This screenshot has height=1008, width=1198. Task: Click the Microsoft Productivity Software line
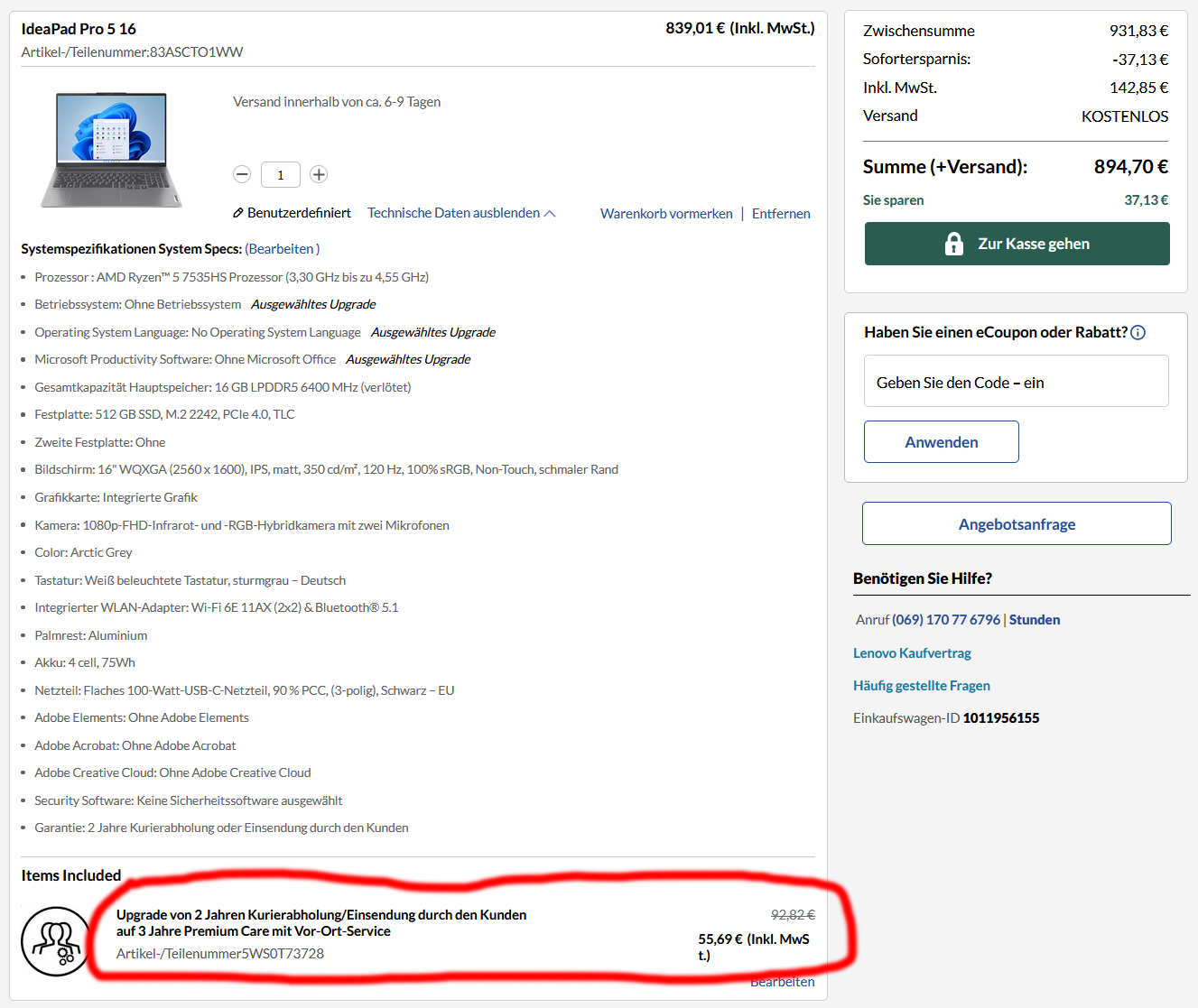185,359
